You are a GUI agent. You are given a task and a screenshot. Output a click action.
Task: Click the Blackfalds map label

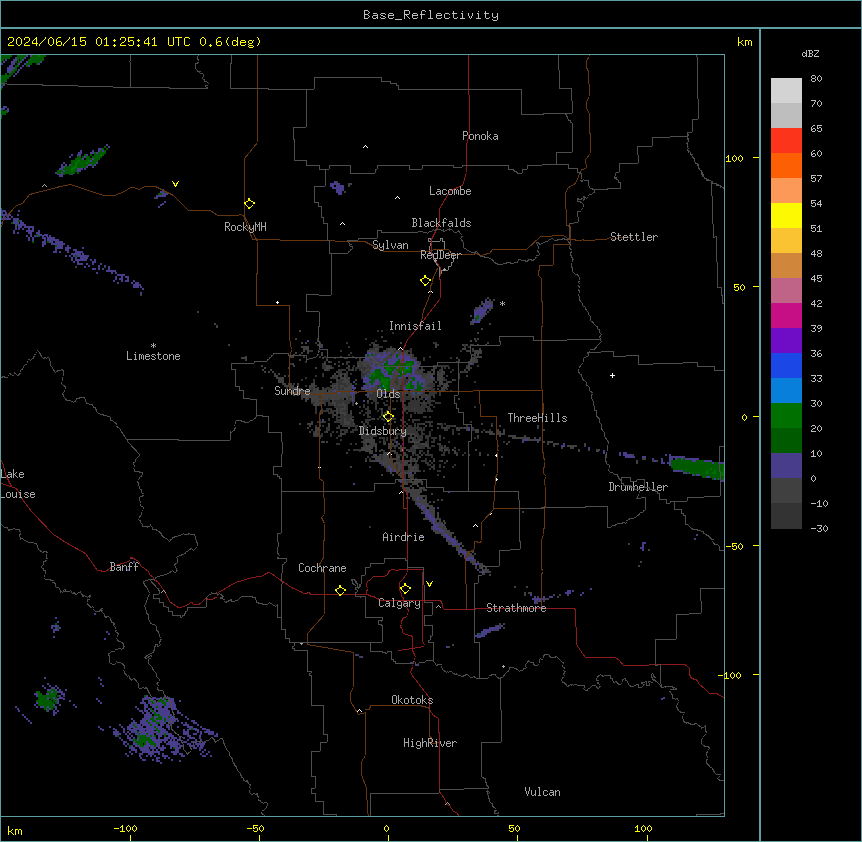pos(441,223)
